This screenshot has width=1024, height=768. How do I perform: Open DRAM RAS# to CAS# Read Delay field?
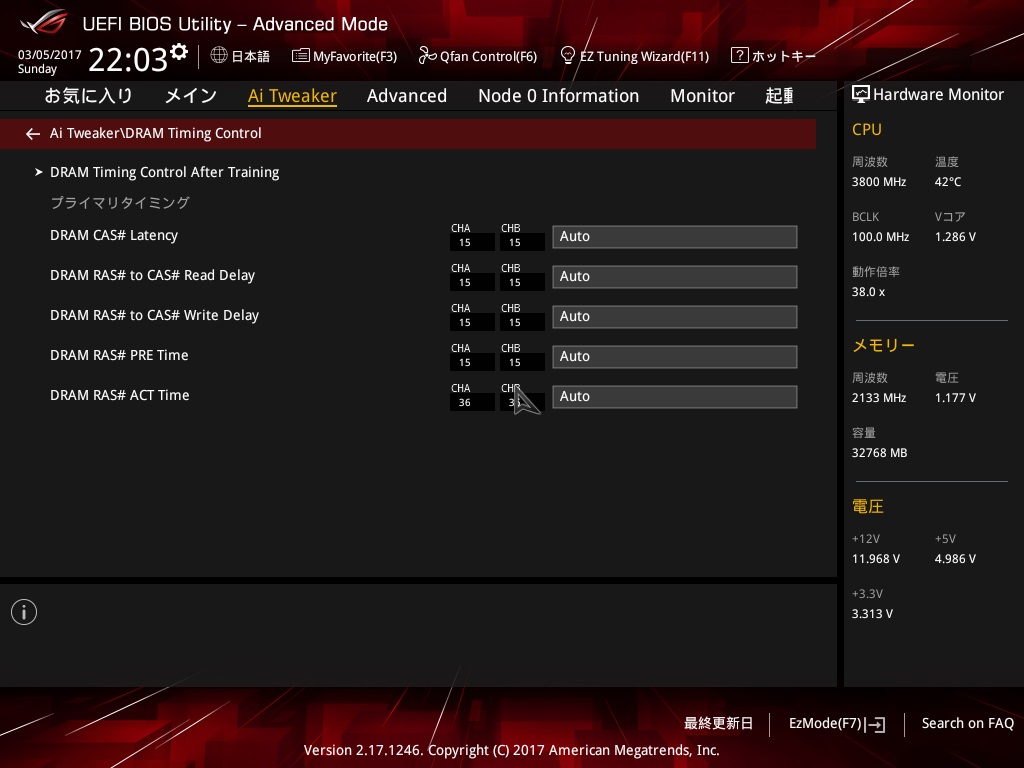[675, 276]
